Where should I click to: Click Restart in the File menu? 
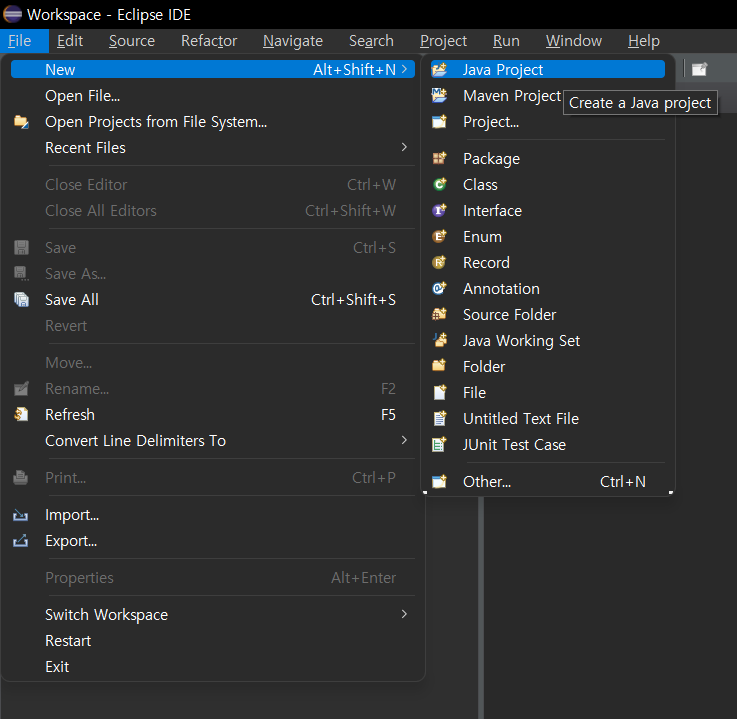click(68, 641)
